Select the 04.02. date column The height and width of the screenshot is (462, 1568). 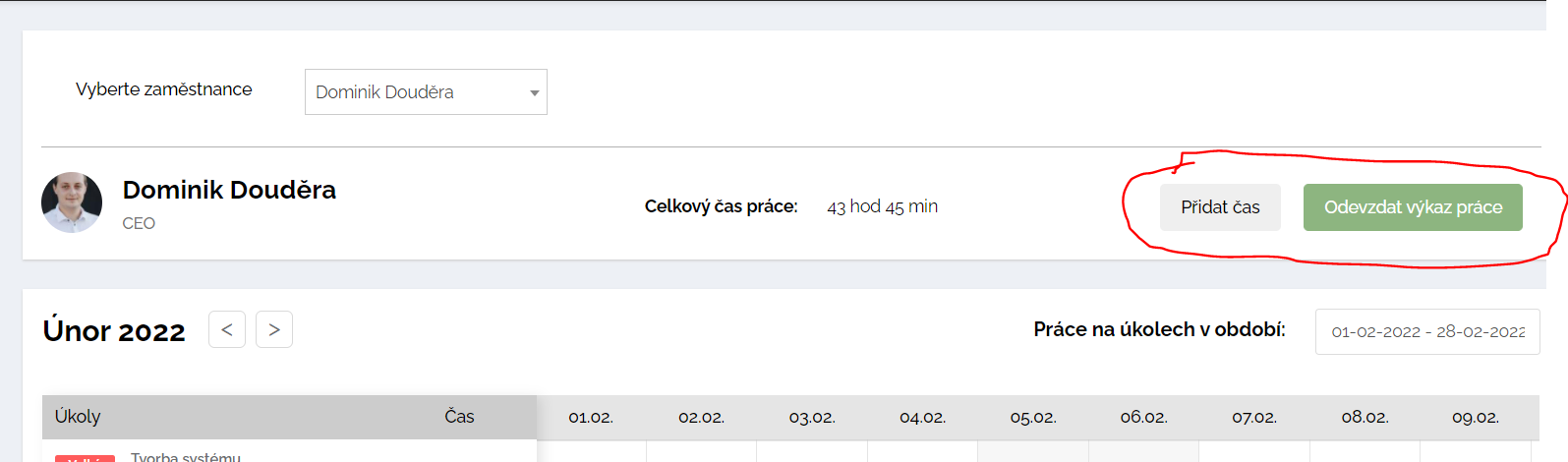(x=923, y=418)
